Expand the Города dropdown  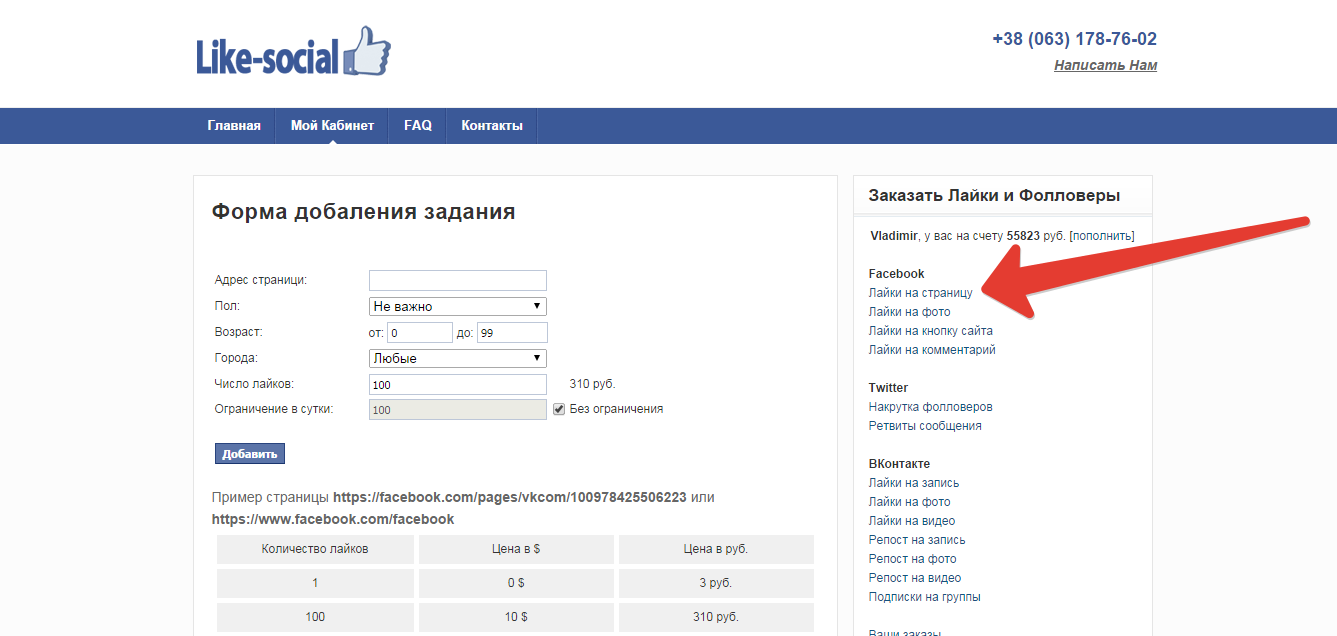click(x=458, y=358)
